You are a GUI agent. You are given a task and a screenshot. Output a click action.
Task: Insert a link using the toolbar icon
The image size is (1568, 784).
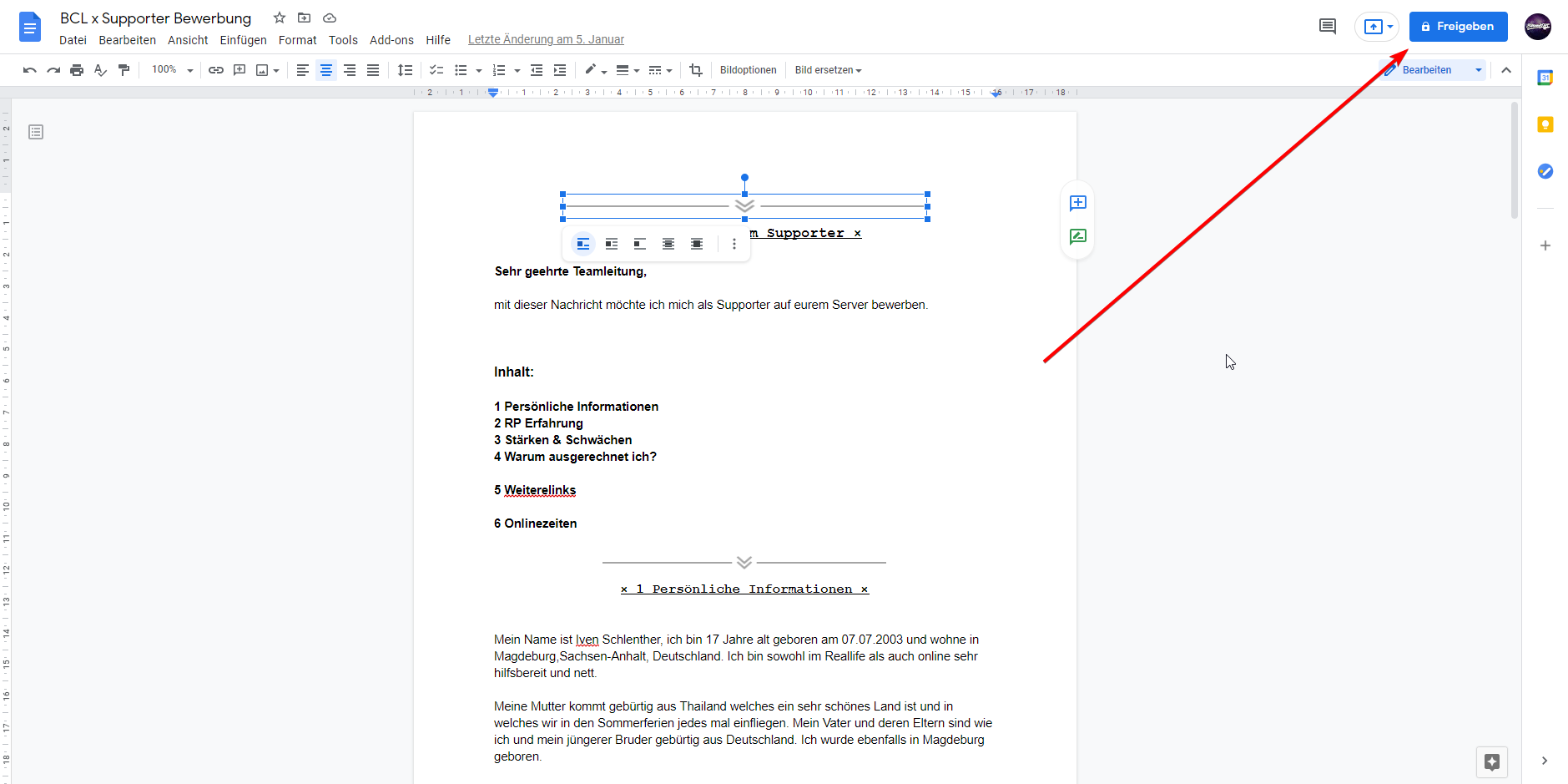click(216, 70)
